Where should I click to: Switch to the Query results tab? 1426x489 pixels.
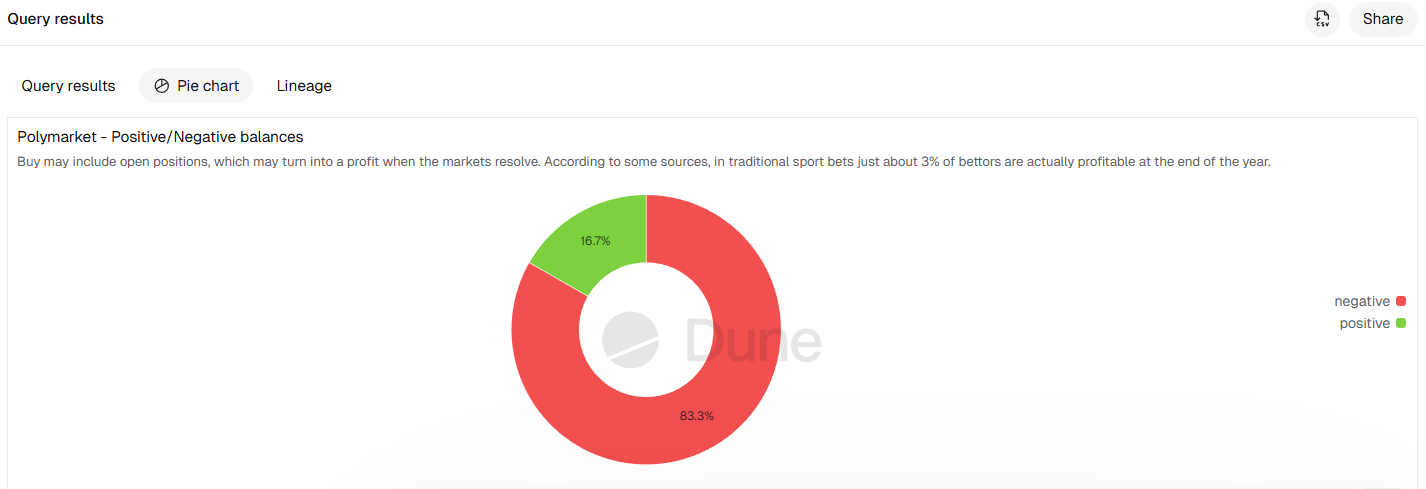tap(68, 86)
